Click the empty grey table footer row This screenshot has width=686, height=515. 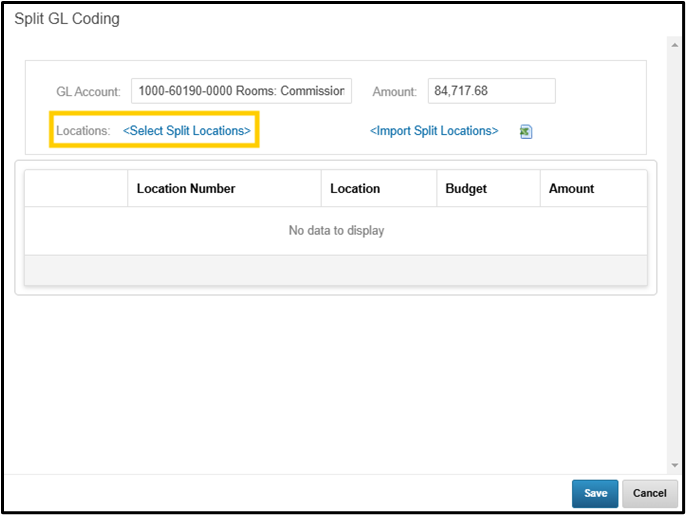336,269
